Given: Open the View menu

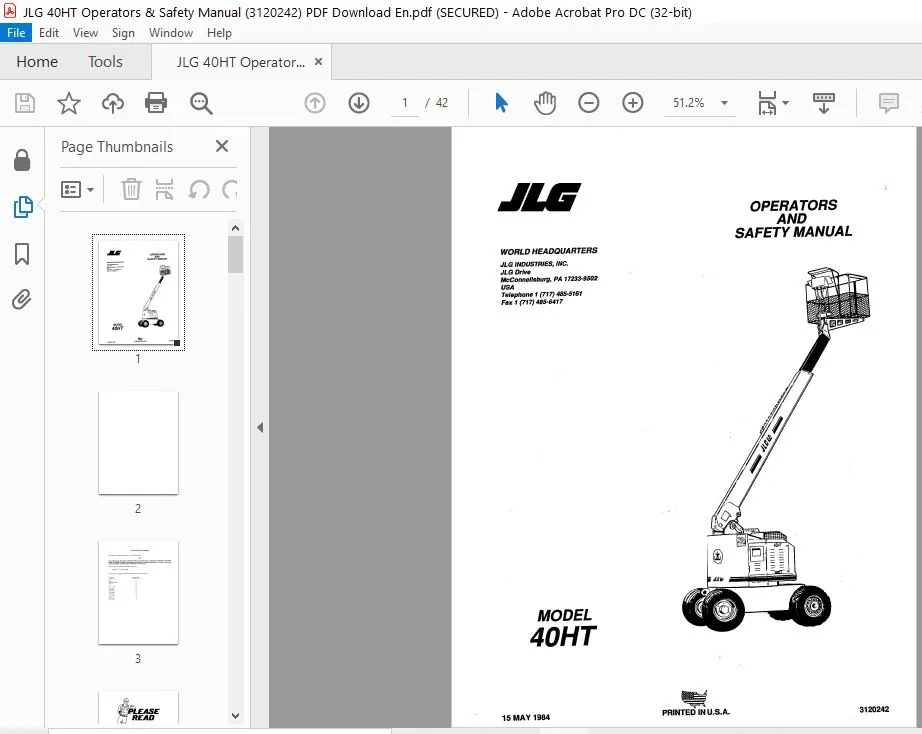Looking at the screenshot, I should click(85, 33).
